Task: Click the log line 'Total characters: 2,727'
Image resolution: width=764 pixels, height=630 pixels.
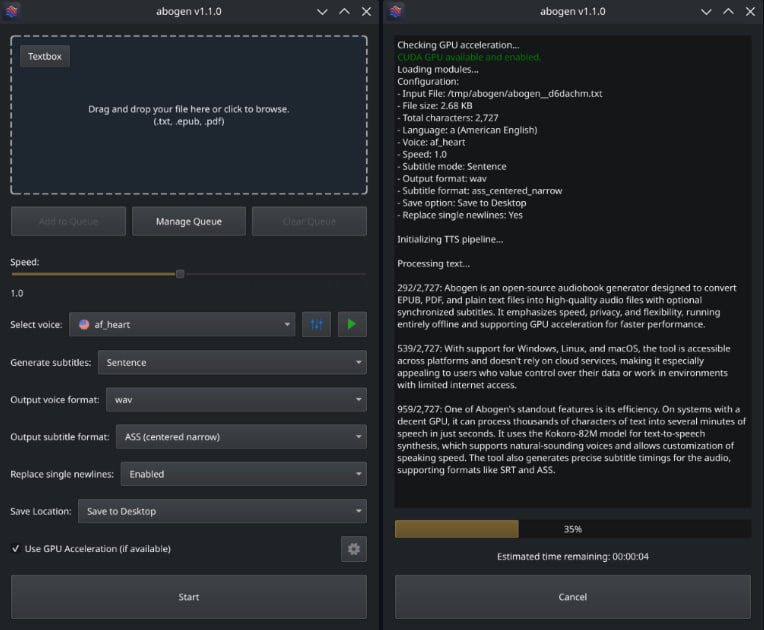Action: coord(448,118)
